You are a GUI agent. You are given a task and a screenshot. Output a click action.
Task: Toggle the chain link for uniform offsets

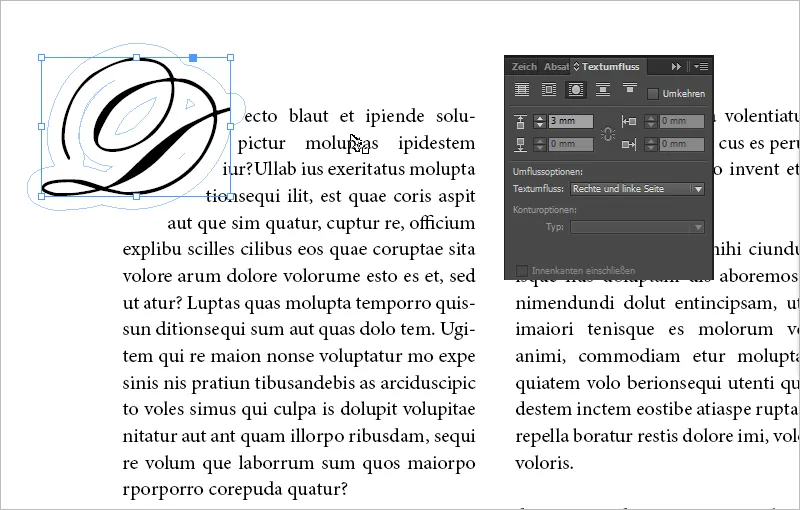tap(608, 134)
